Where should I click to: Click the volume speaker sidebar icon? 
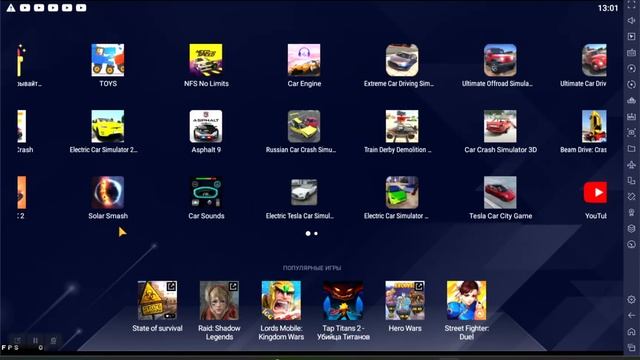[x=631, y=20]
